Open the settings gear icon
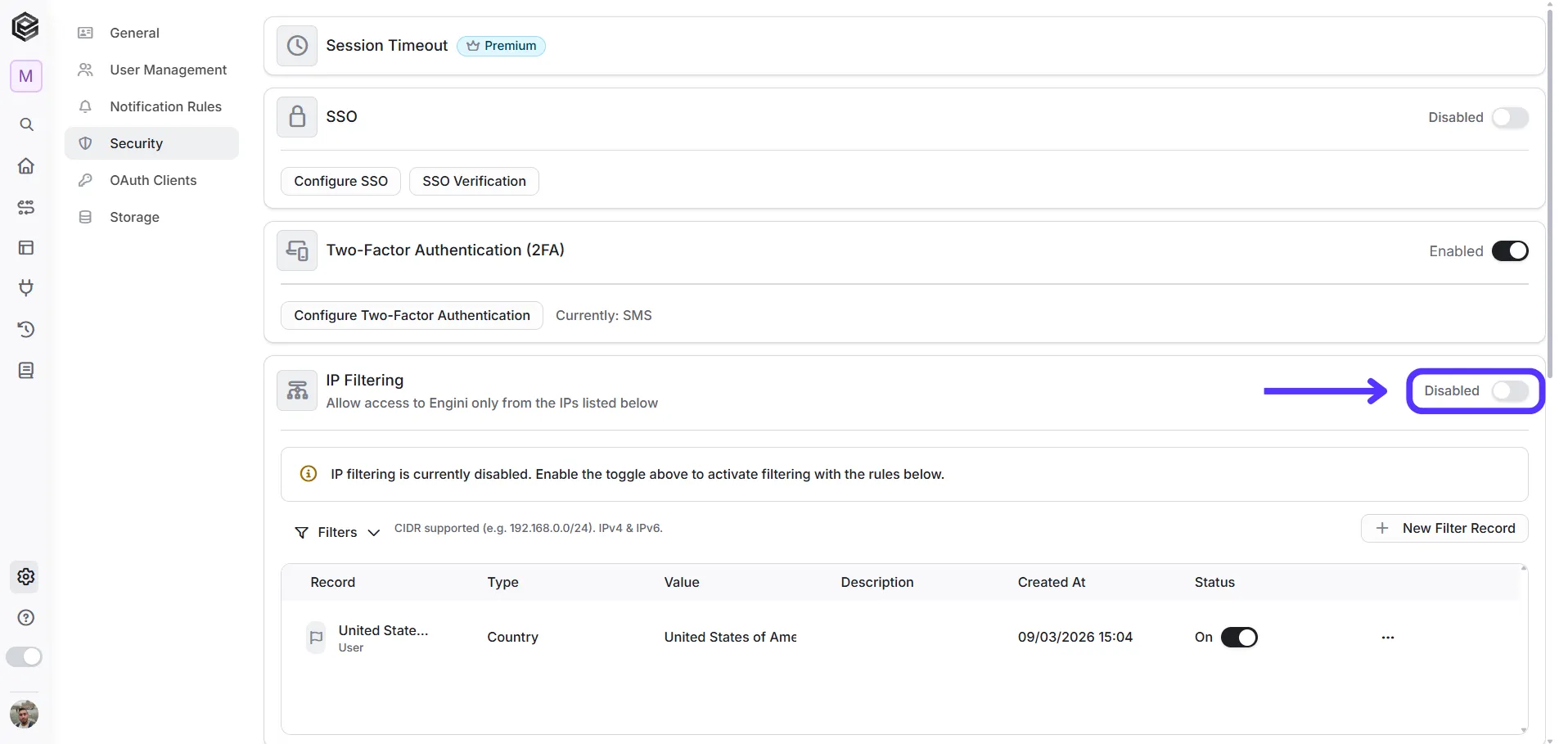 [x=26, y=577]
